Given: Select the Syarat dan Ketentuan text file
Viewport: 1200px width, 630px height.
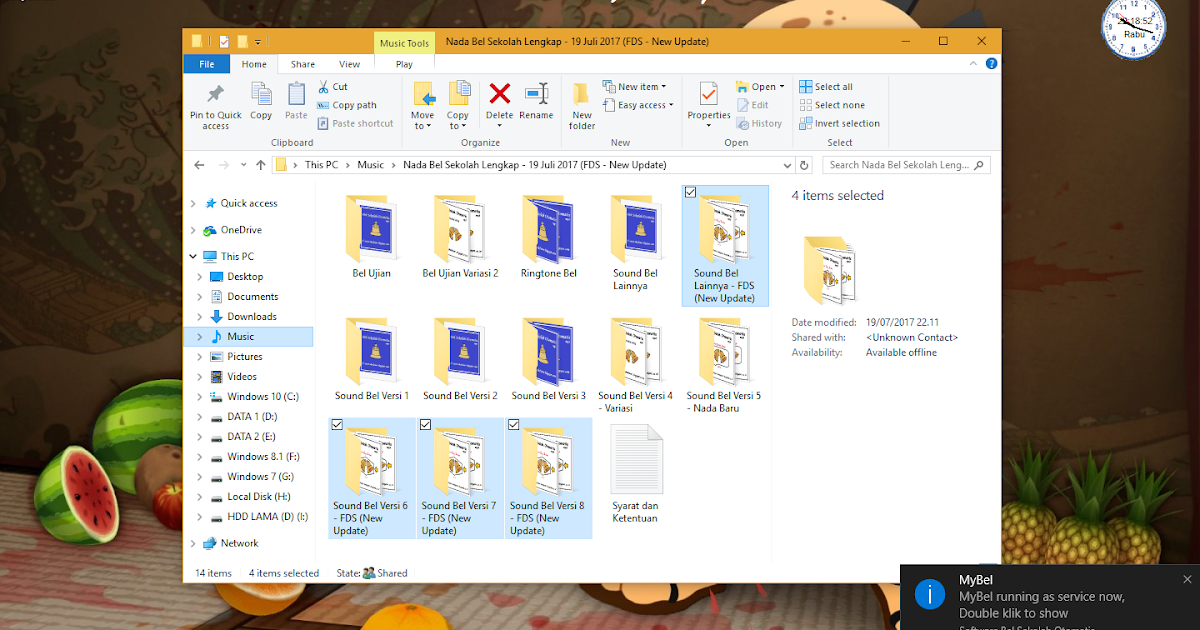Looking at the screenshot, I should pos(636,475).
